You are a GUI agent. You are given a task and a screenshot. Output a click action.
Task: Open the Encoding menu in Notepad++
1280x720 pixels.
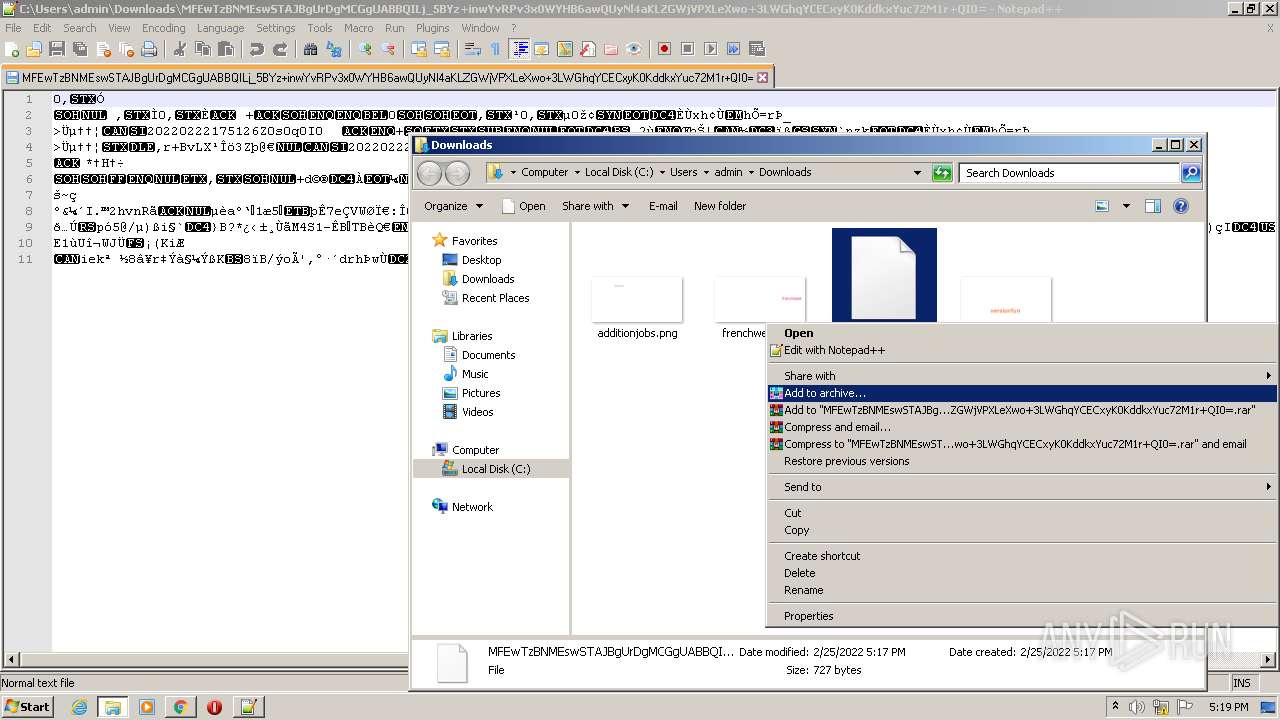click(x=163, y=28)
